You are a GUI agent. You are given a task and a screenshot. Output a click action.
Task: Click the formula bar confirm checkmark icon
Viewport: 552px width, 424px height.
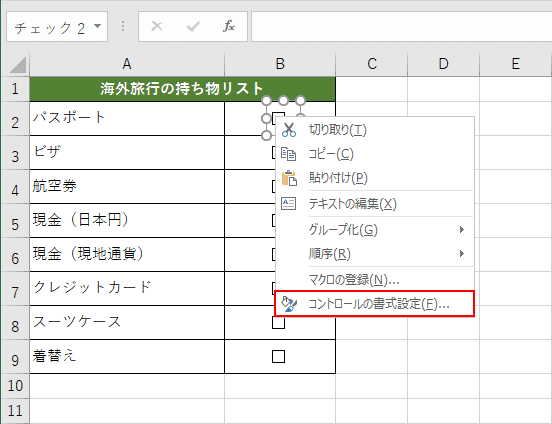[x=193, y=26]
